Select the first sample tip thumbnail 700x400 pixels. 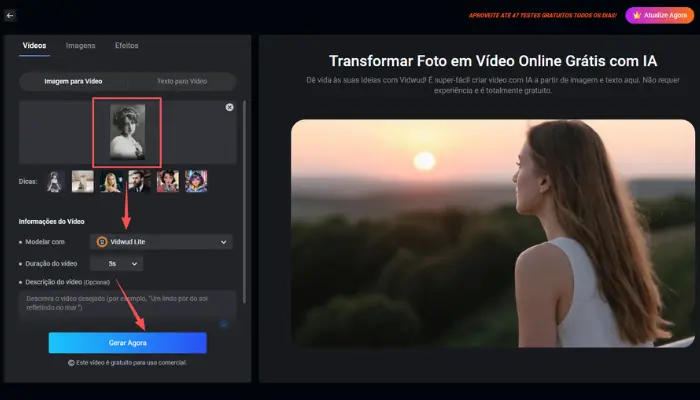coord(55,181)
